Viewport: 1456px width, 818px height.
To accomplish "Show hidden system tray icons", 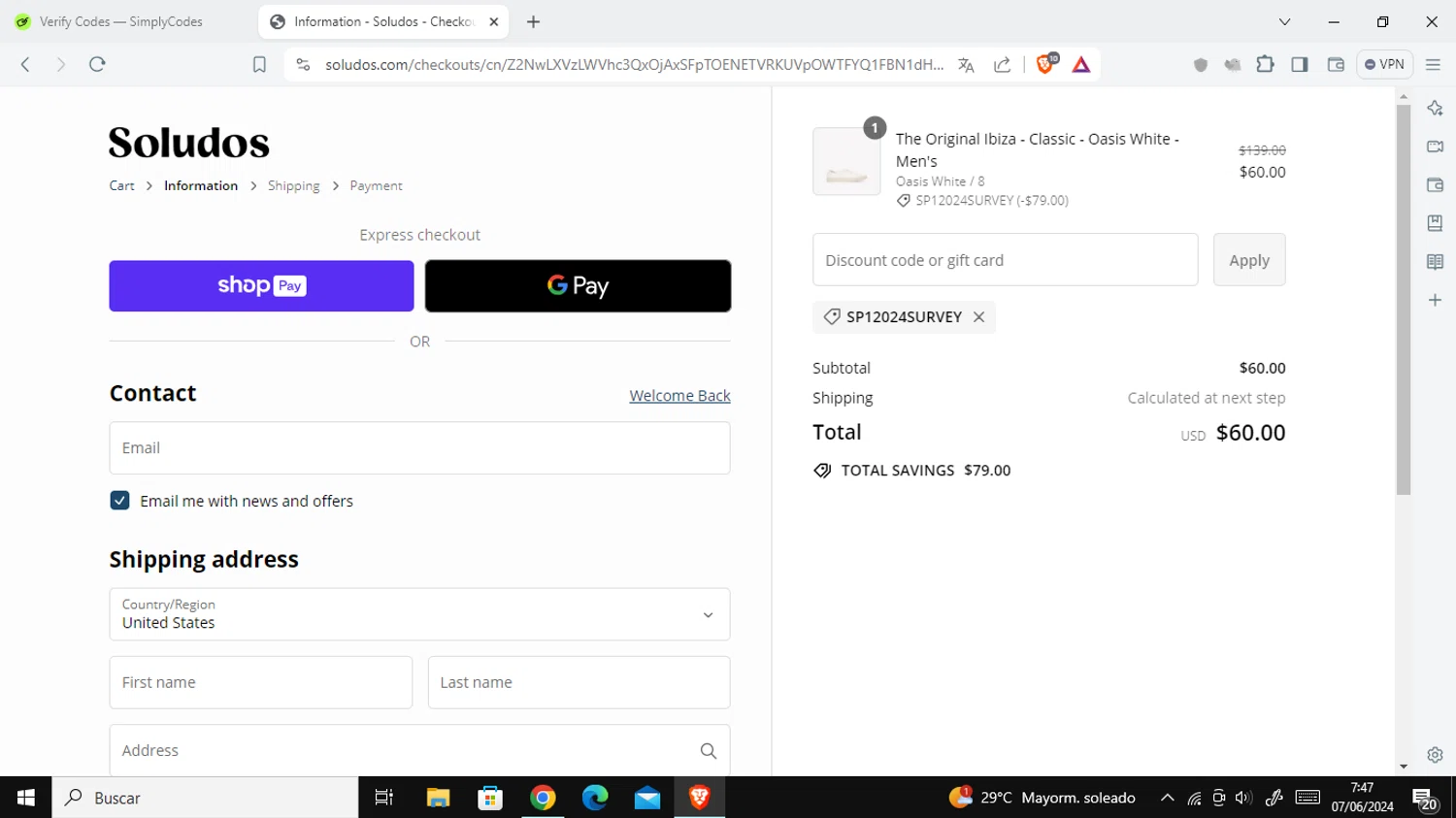I will point(1168,798).
